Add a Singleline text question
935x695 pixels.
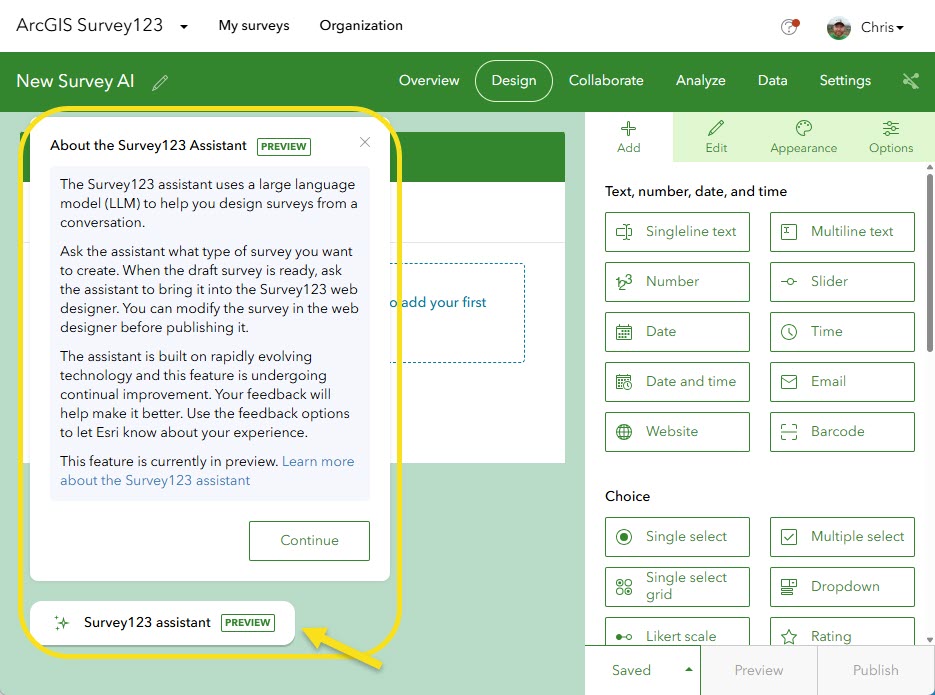677,232
